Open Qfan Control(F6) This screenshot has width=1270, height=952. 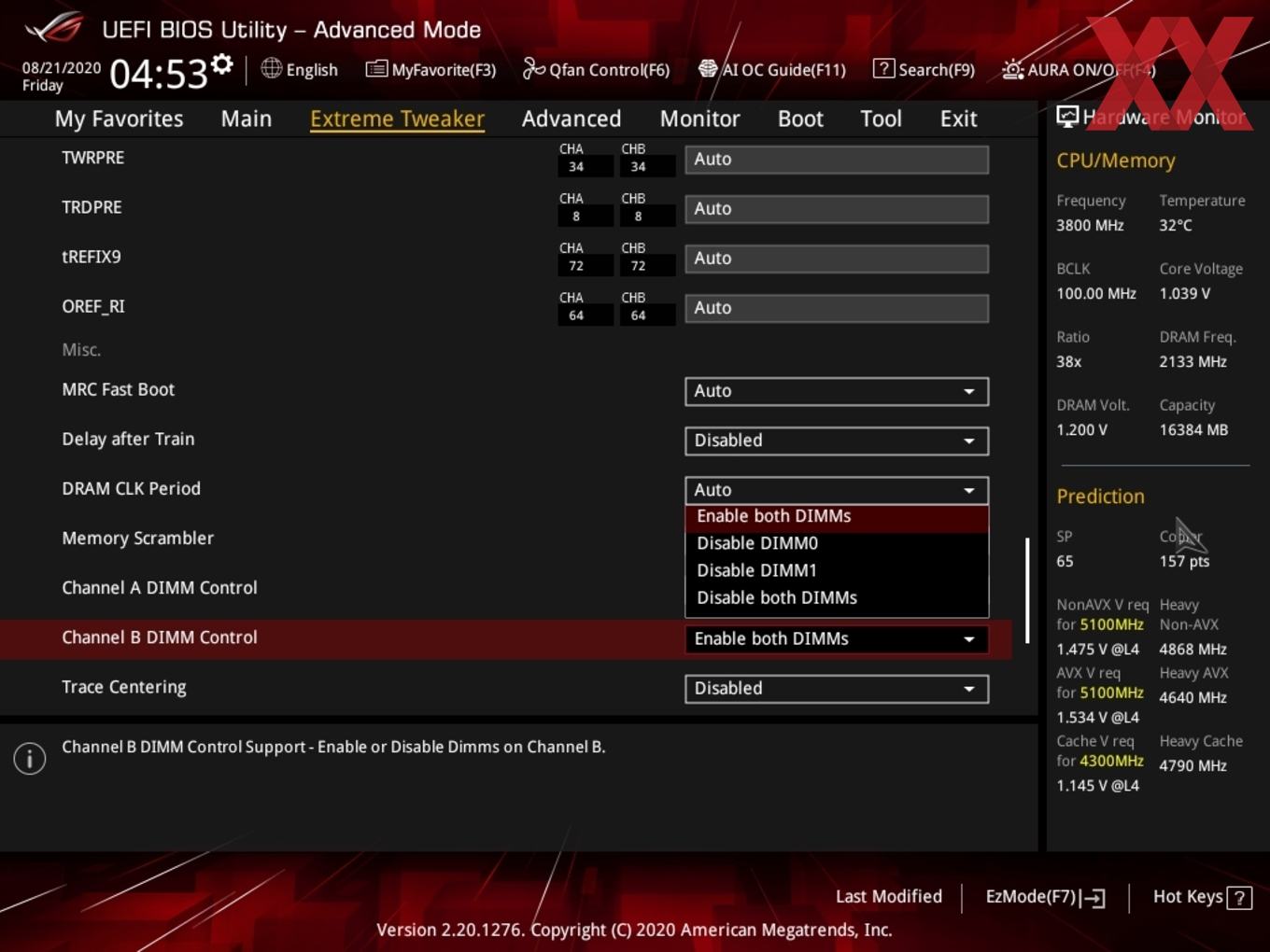(609, 70)
